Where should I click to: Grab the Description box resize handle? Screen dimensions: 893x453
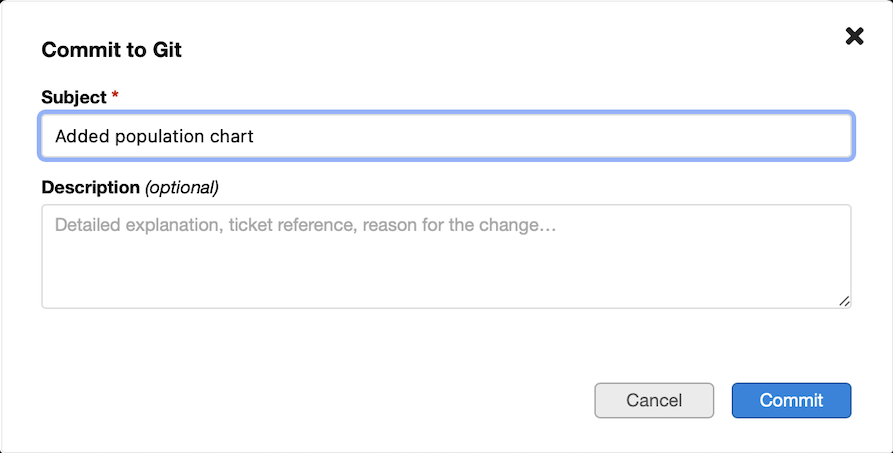click(x=844, y=301)
